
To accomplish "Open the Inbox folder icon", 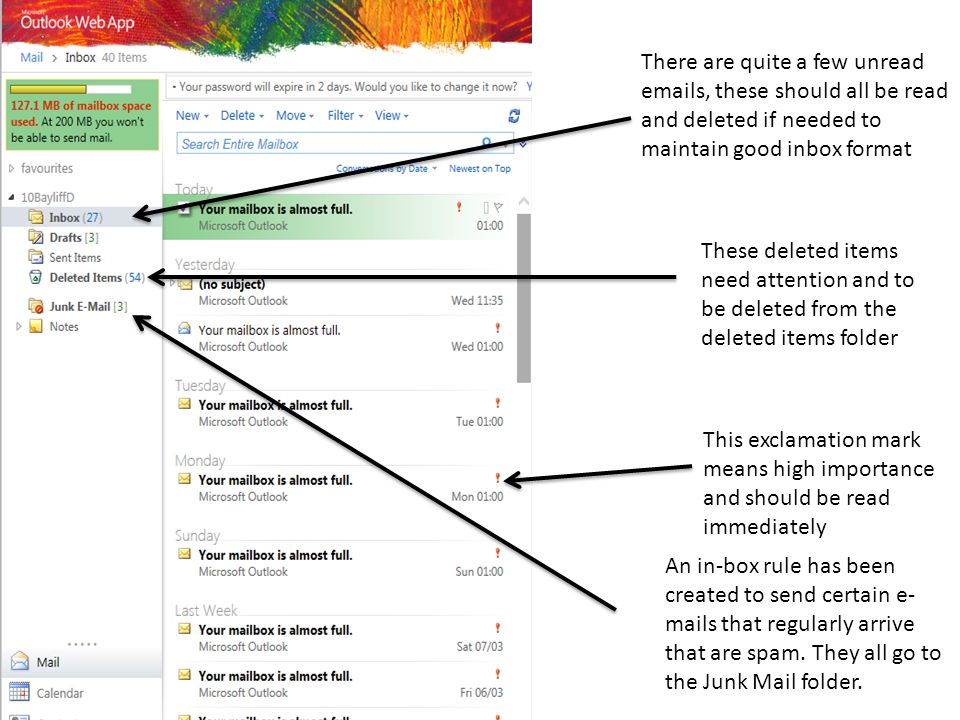I will pos(36,217).
